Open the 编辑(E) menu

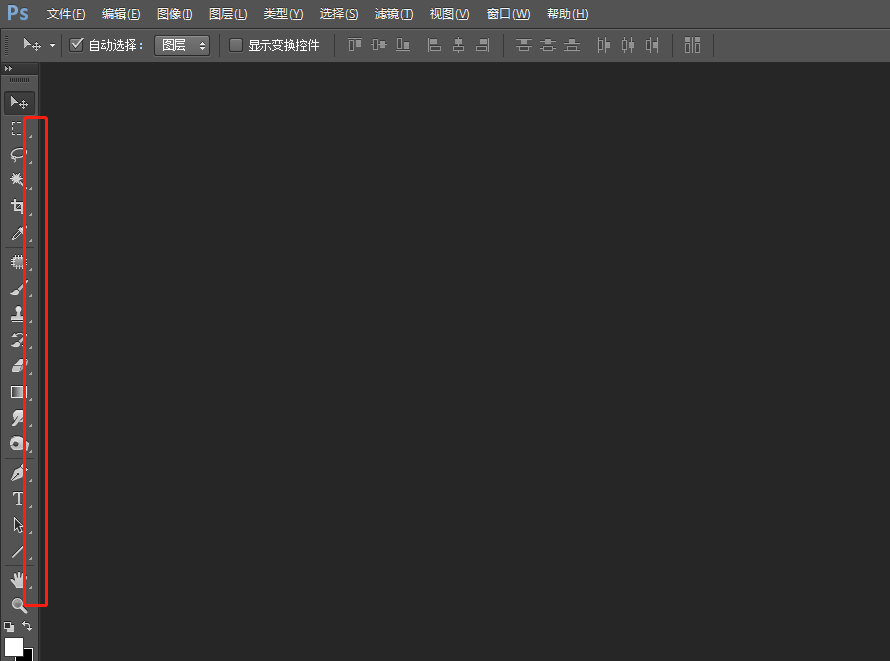(121, 14)
